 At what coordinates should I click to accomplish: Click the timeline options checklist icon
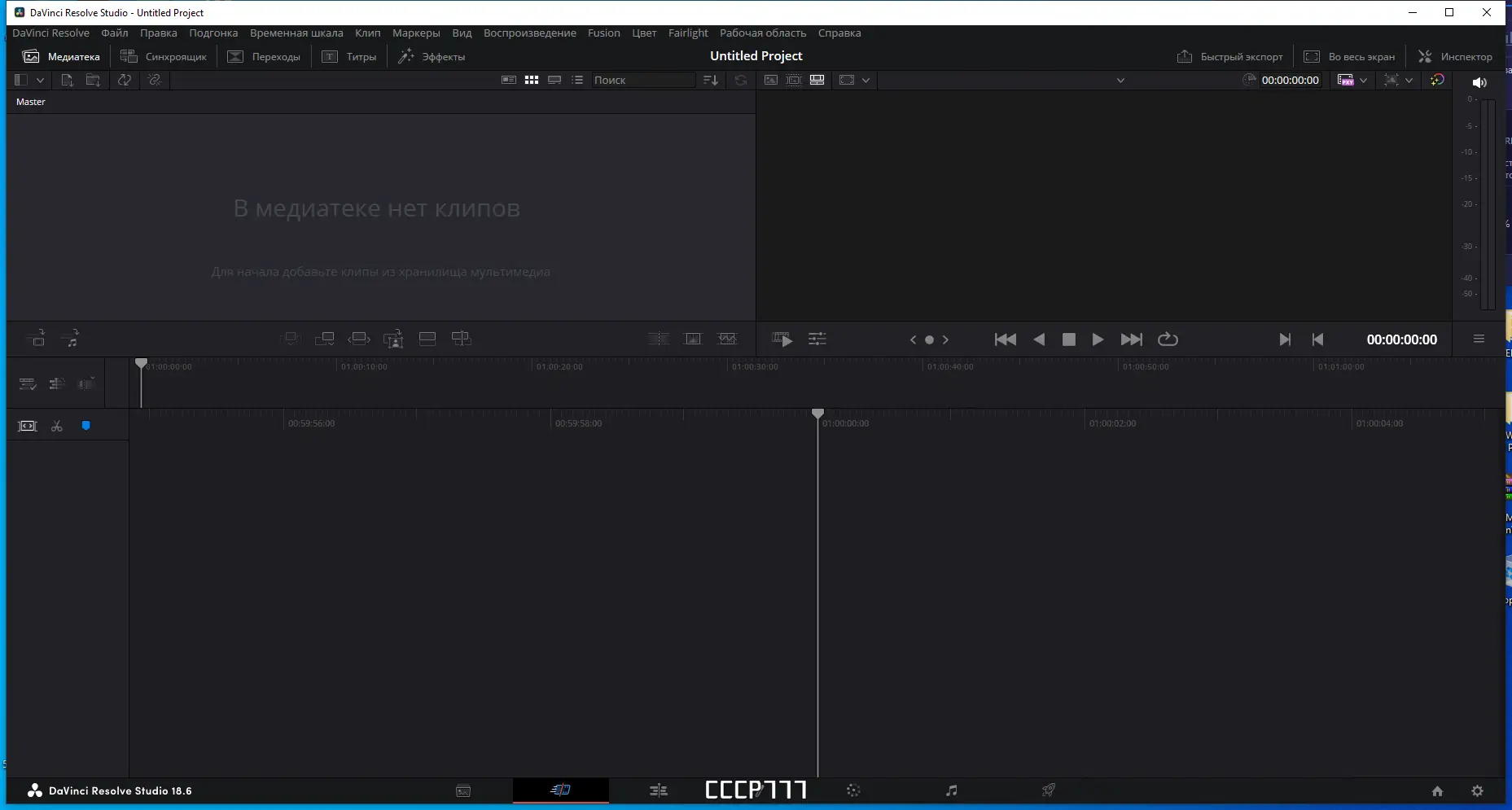coord(28,384)
